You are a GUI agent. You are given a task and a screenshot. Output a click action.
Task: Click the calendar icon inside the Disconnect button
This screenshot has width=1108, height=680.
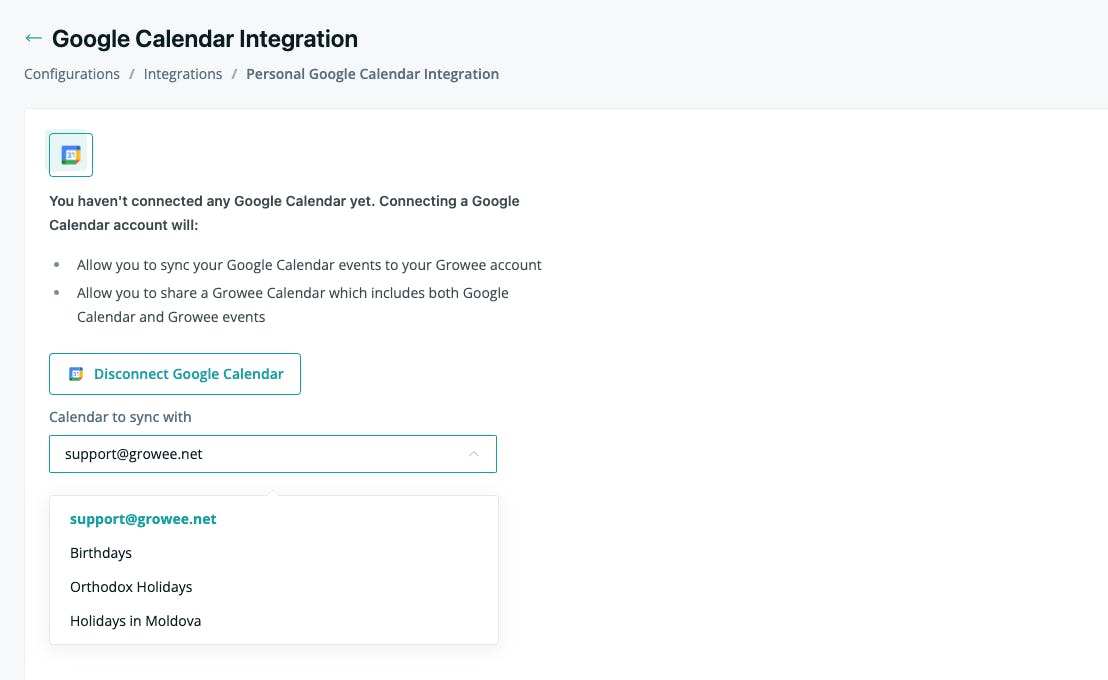[x=76, y=374]
